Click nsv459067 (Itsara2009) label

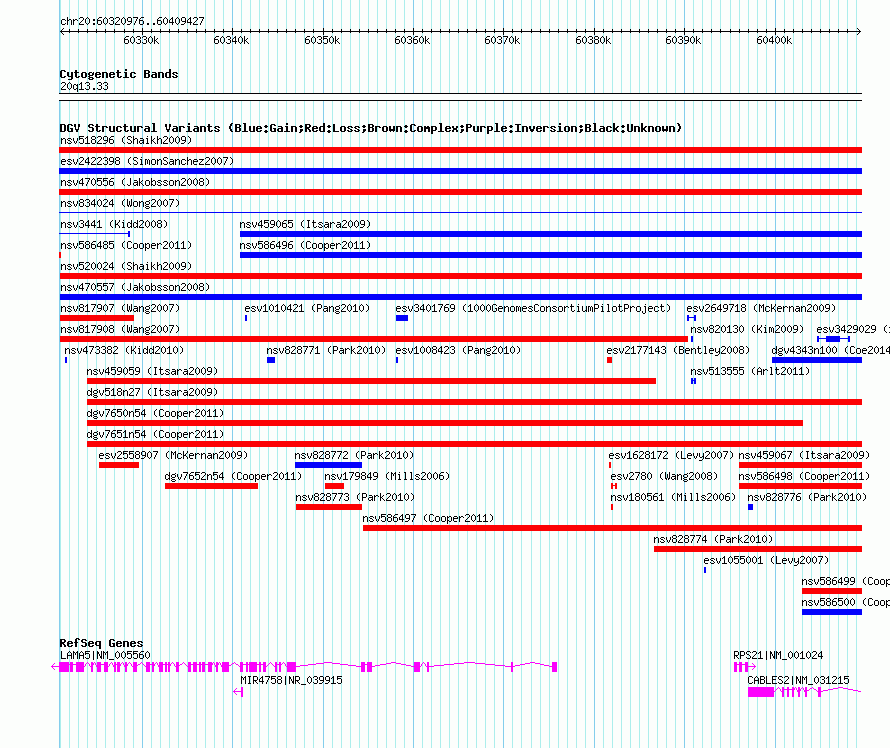[x=804, y=455]
